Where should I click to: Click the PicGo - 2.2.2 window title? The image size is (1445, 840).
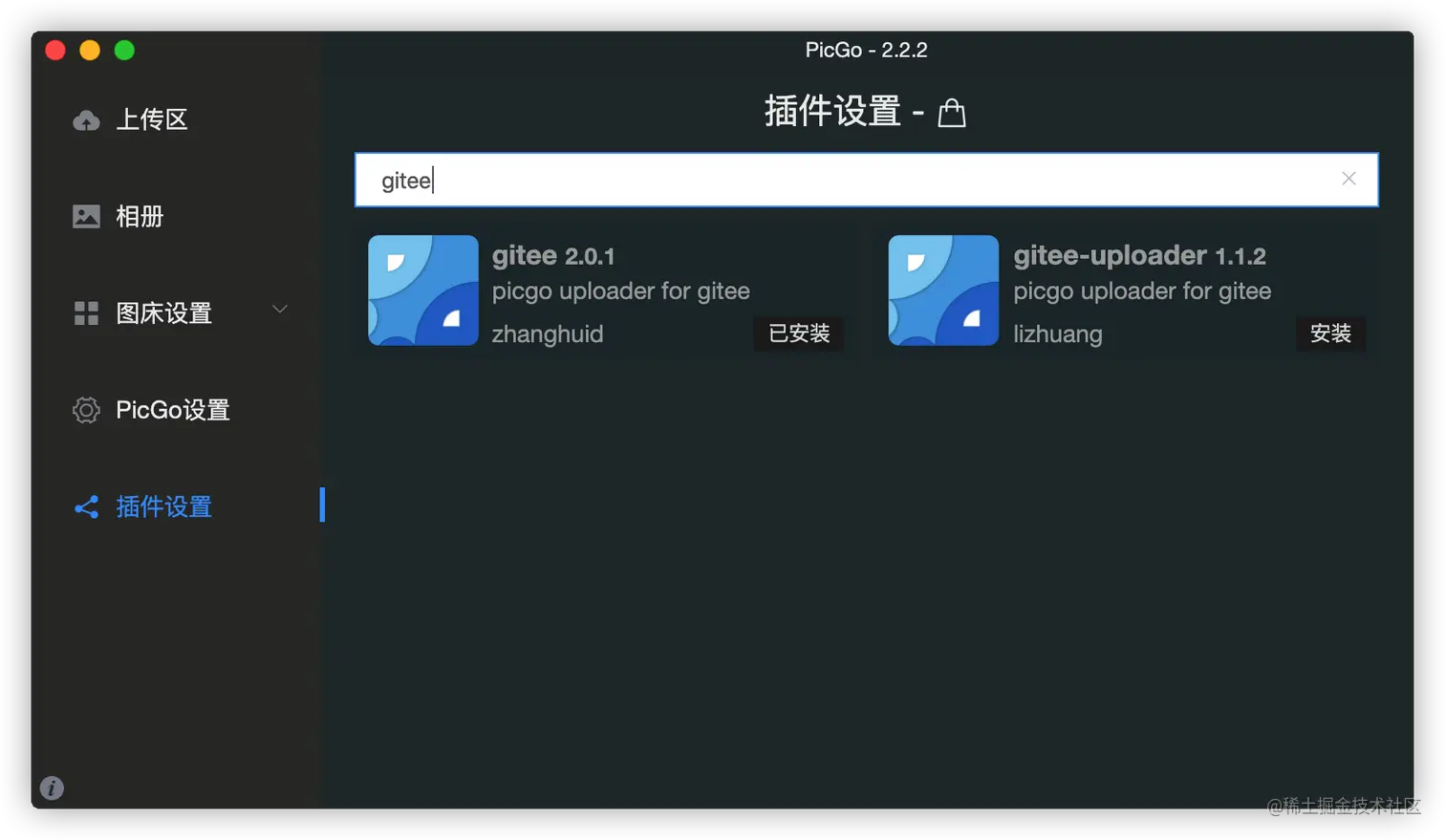point(866,50)
